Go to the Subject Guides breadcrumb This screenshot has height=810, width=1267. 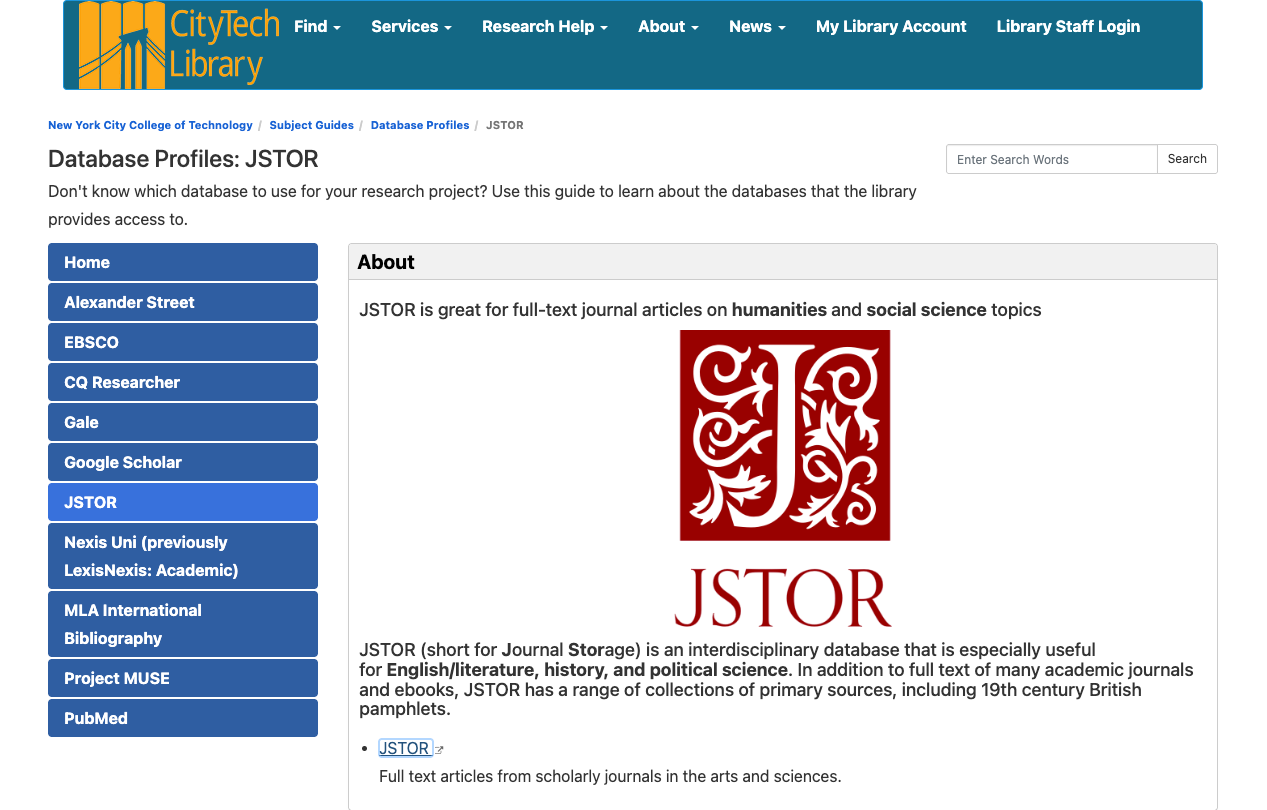click(311, 125)
